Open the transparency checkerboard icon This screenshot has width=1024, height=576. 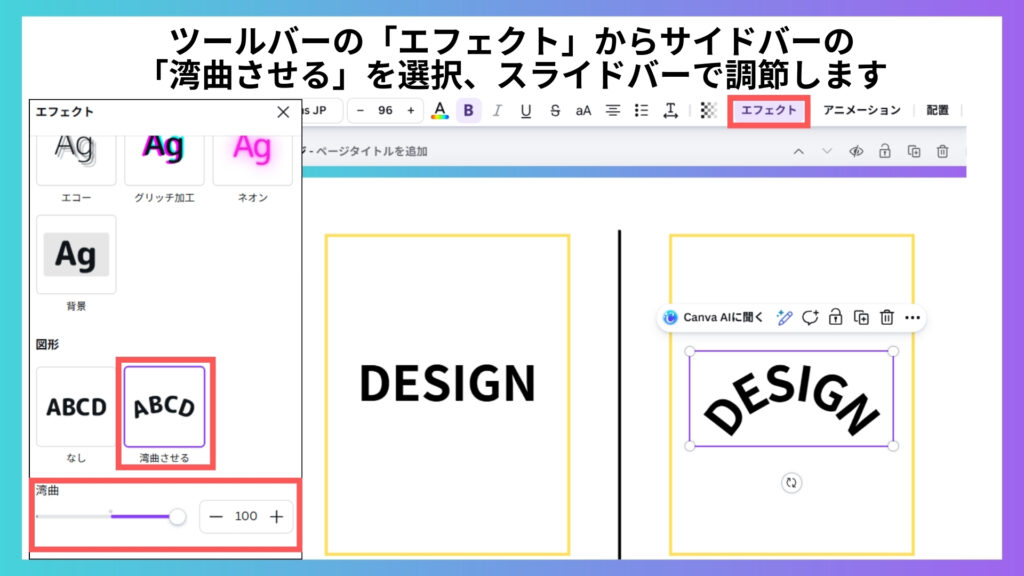click(x=708, y=111)
